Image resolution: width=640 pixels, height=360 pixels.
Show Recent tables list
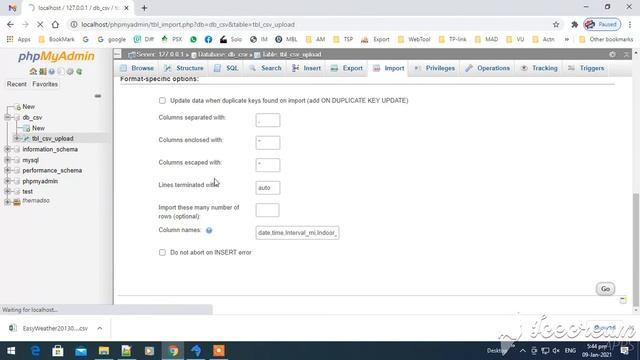coord(16,84)
